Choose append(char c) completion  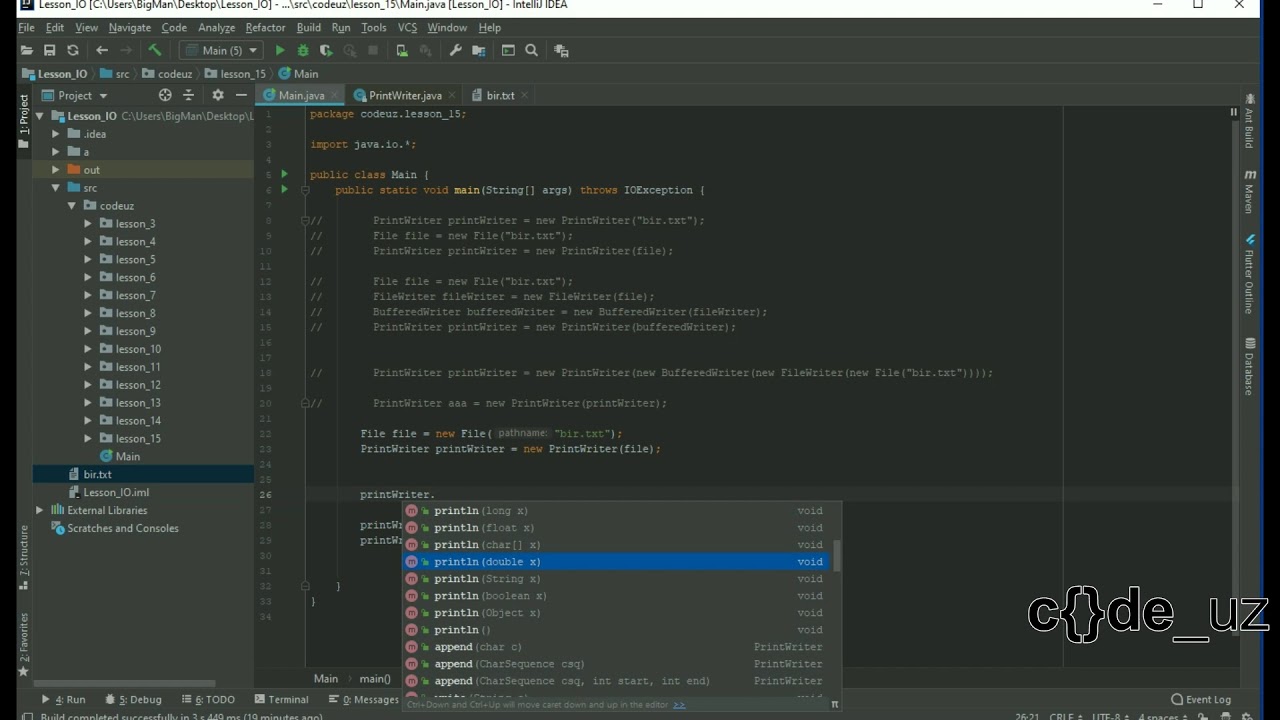click(618, 647)
